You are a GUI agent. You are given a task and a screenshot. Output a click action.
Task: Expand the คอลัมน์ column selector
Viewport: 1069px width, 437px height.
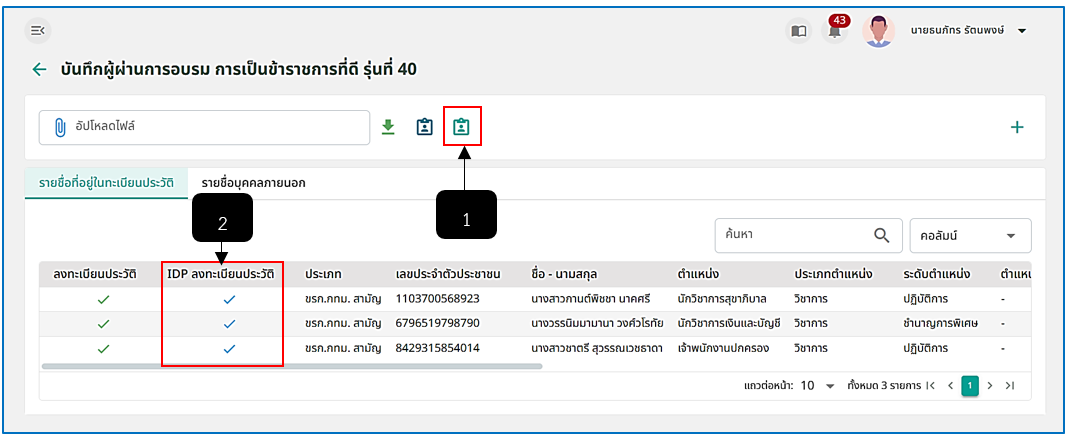click(x=970, y=235)
